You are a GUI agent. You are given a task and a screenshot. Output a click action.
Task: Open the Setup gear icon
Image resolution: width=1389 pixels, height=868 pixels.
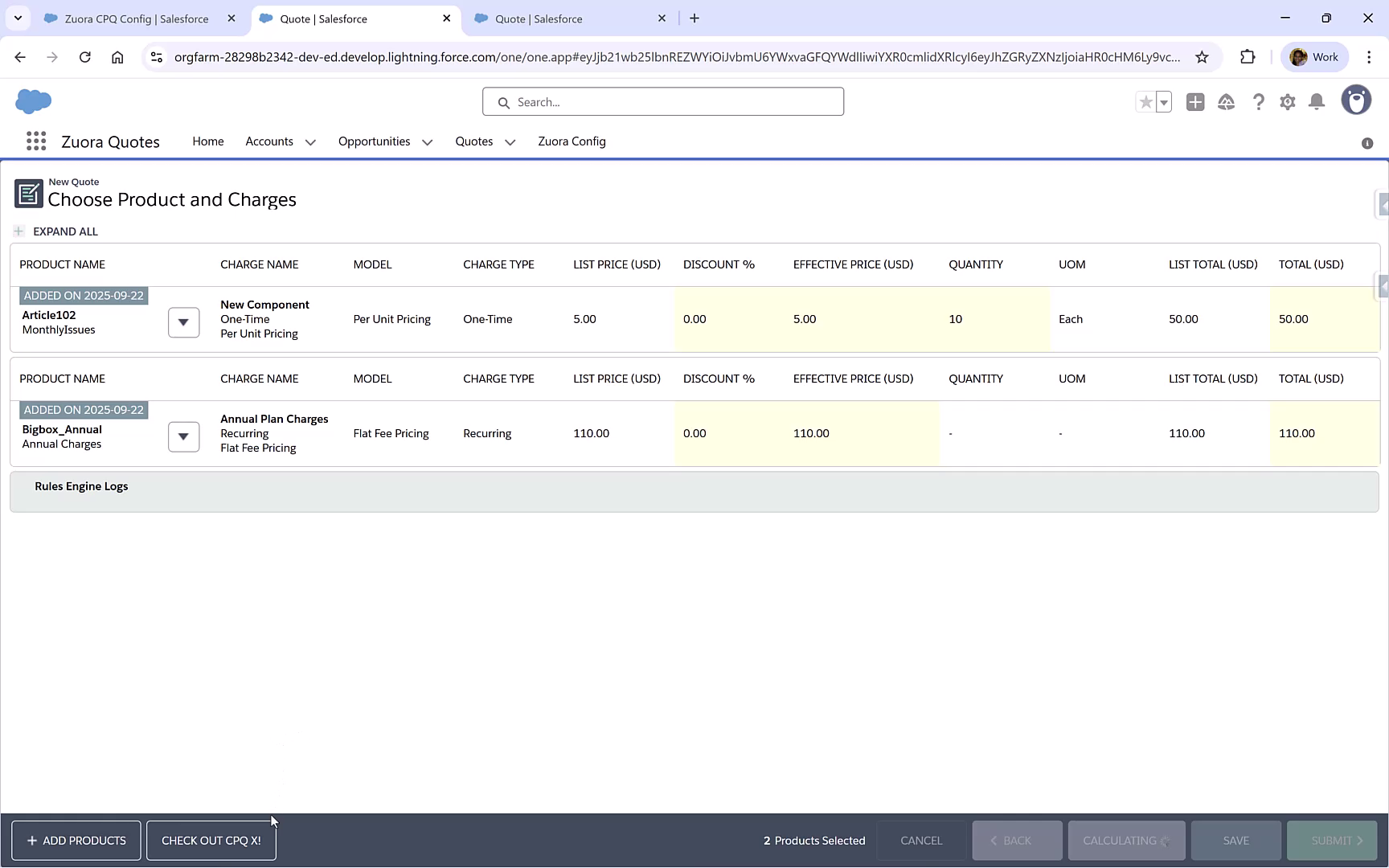(x=1287, y=102)
